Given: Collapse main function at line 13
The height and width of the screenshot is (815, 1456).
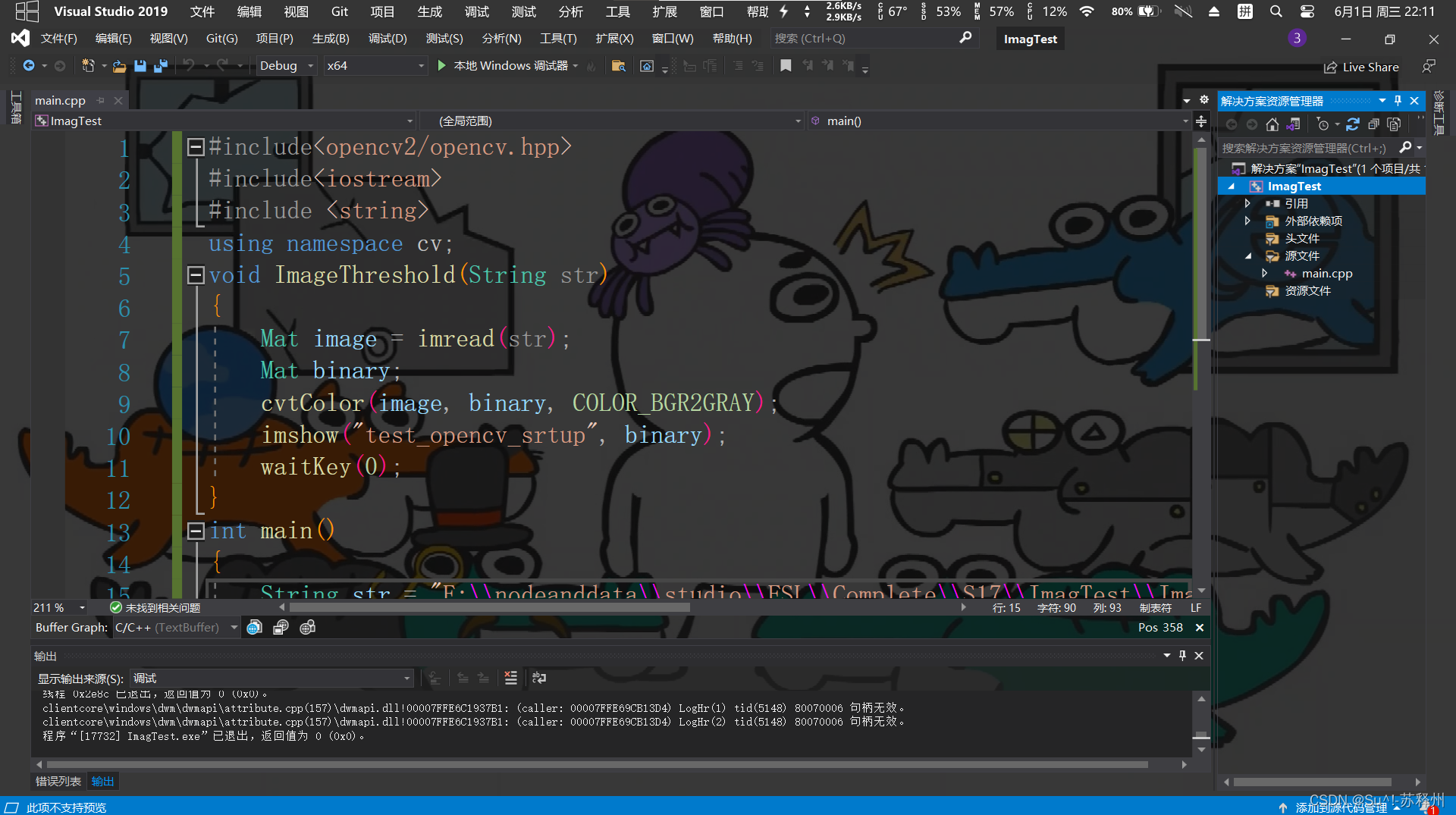Looking at the screenshot, I should point(196,531).
